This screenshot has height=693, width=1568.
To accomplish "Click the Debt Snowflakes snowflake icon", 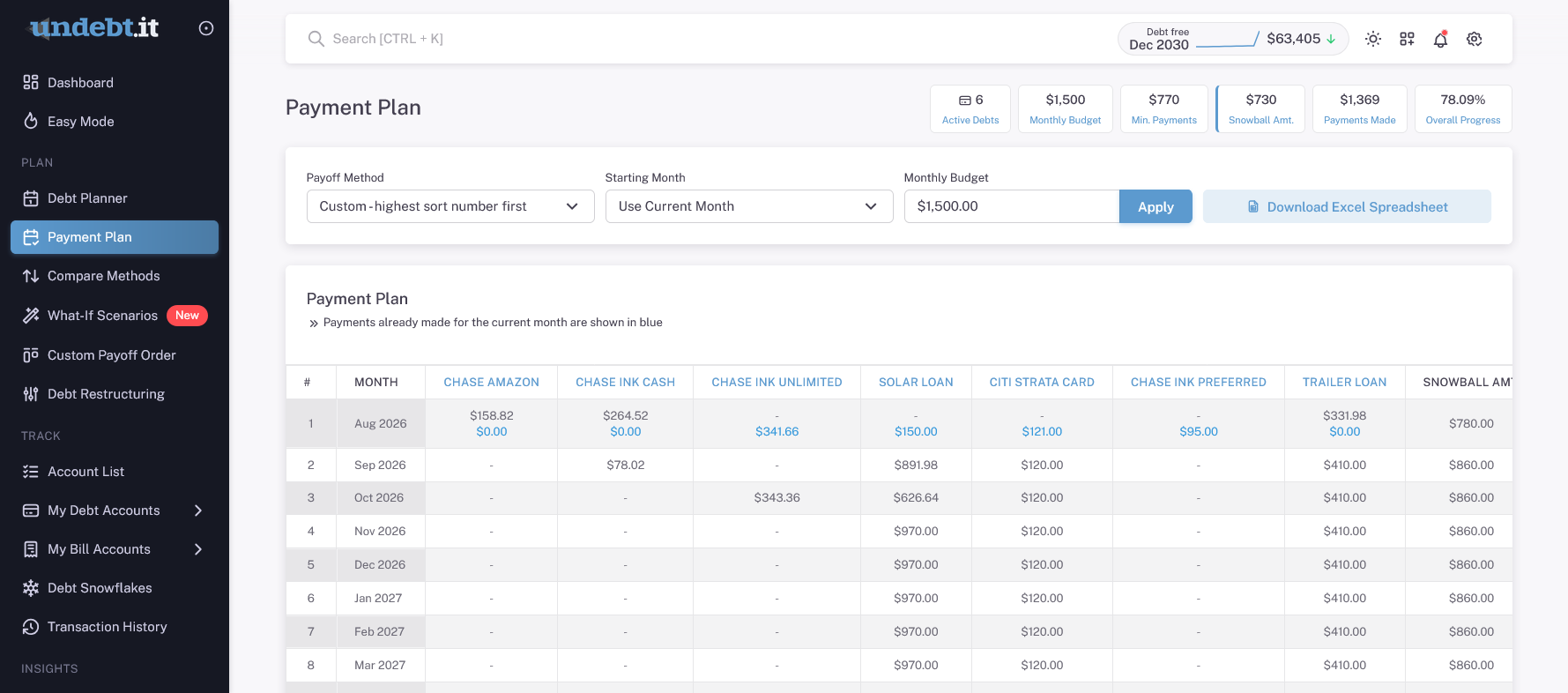I will [x=31, y=588].
